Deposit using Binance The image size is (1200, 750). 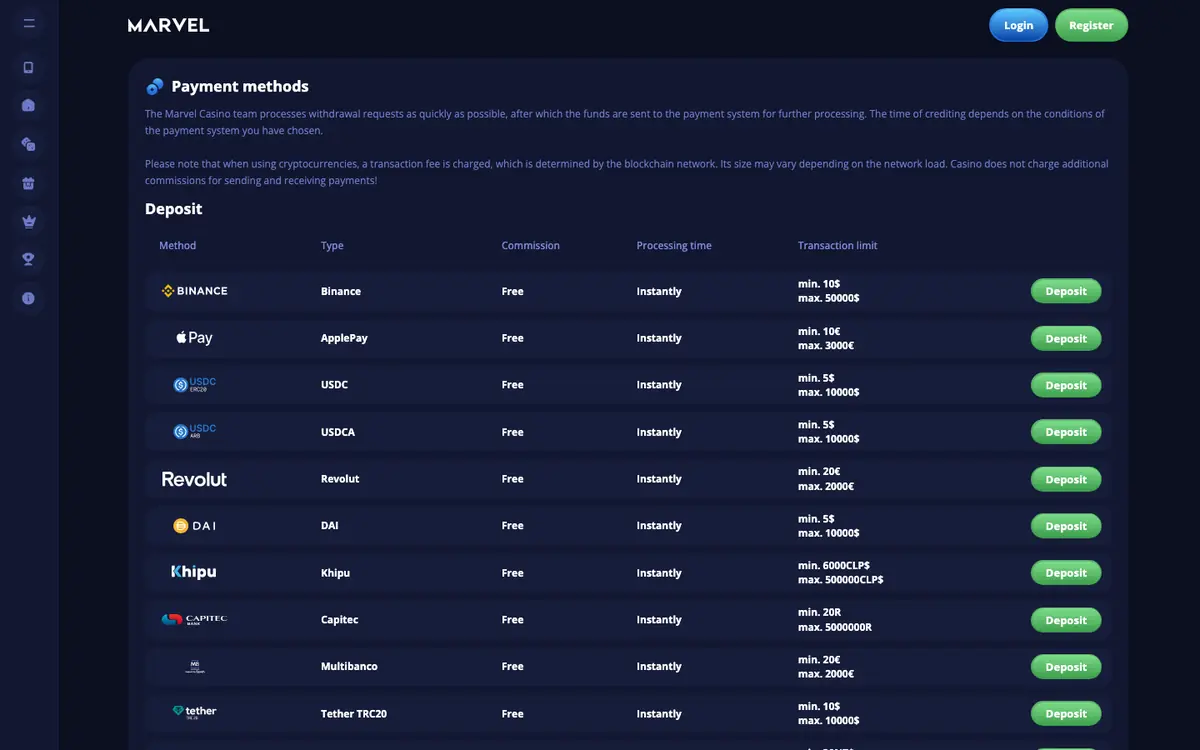[x=1066, y=291]
